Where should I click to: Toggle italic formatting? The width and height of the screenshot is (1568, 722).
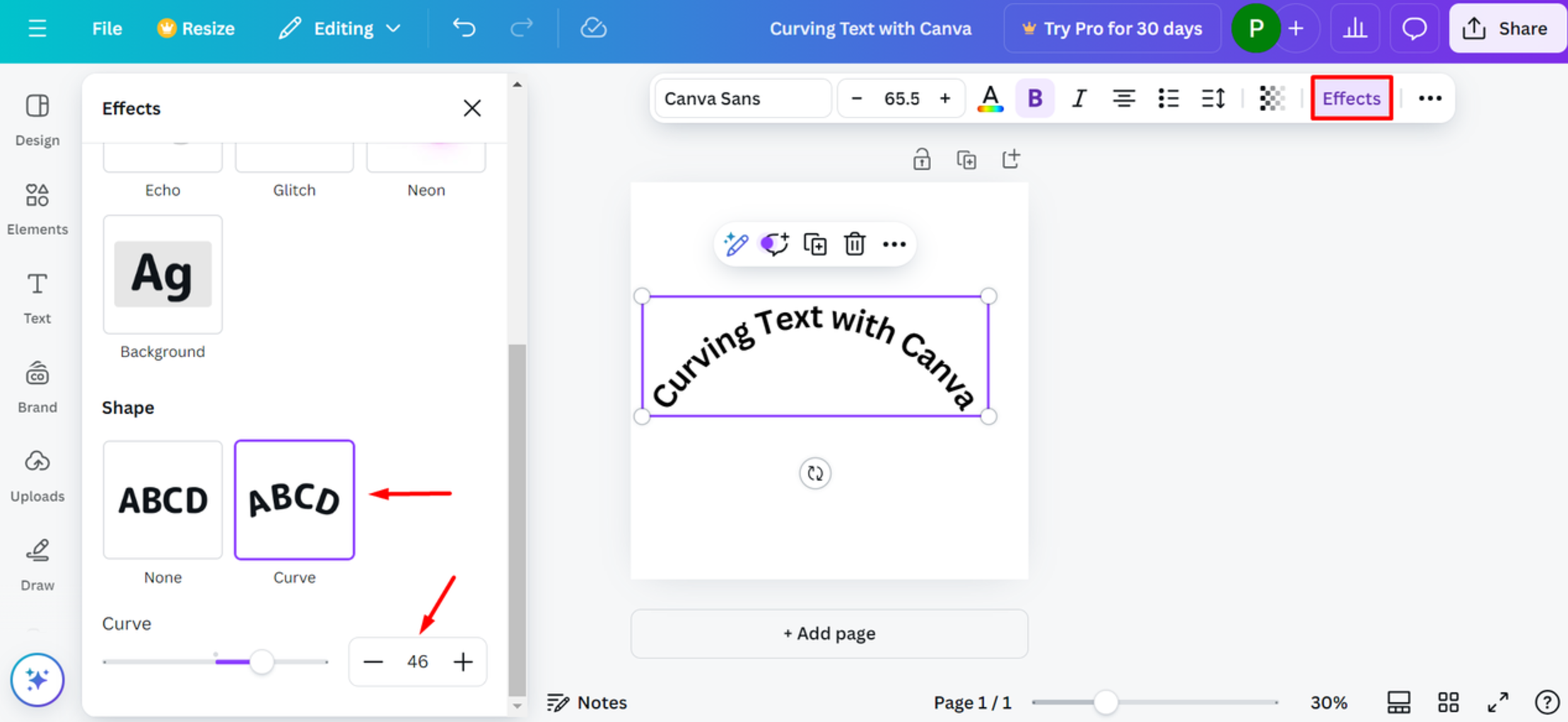1079,98
